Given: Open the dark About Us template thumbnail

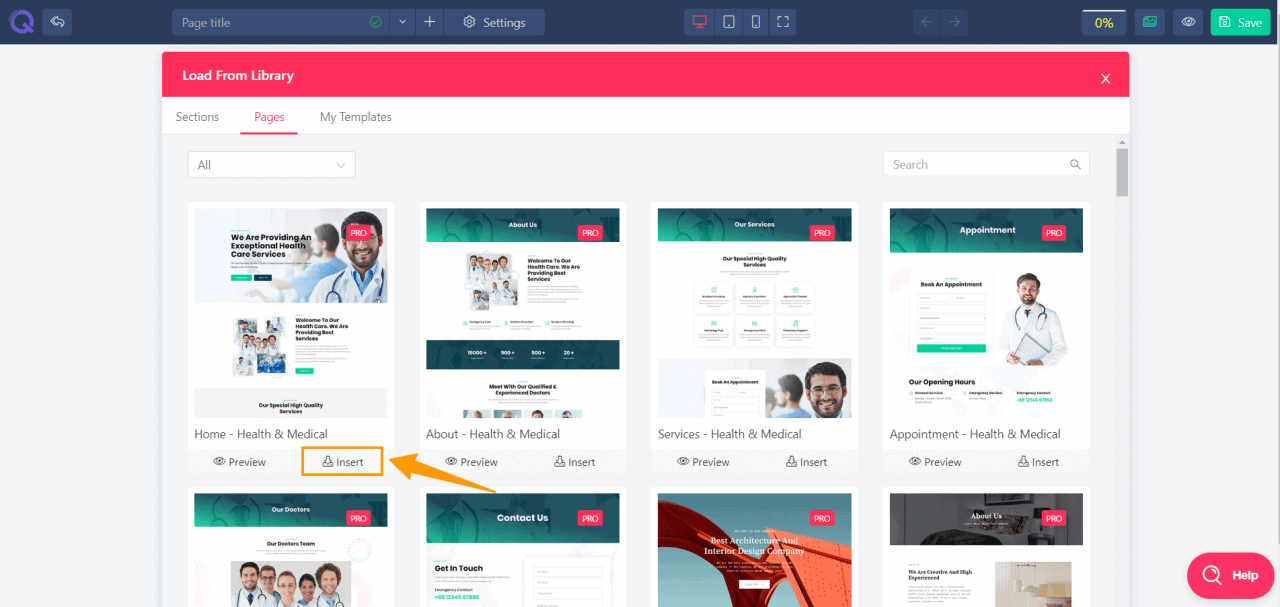Looking at the screenshot, I should pos(986,550).
